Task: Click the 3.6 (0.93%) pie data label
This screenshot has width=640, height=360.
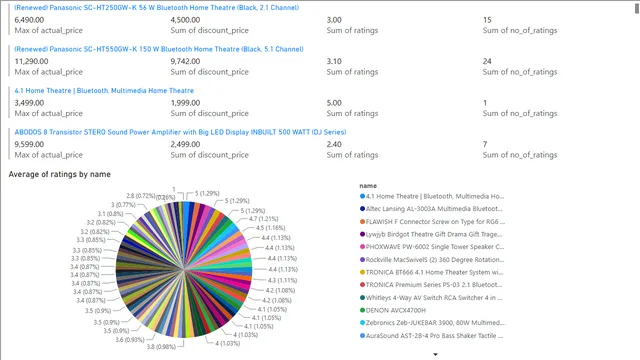Action: (130, 340)
